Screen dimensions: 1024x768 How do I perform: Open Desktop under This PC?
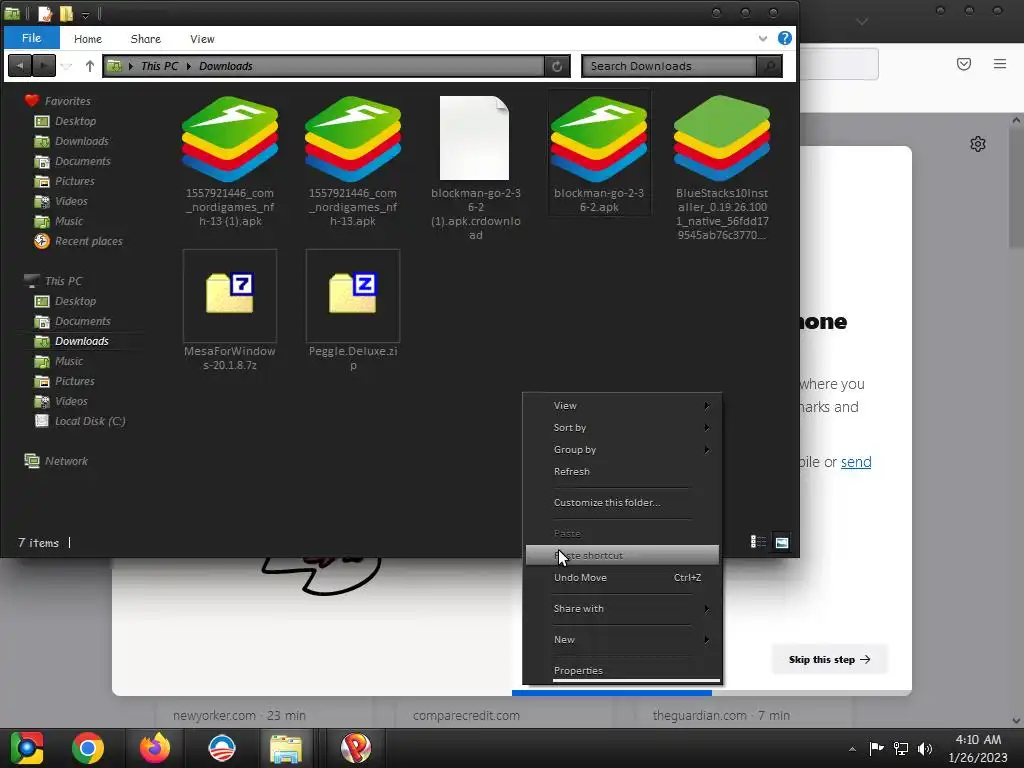point(75,301)
